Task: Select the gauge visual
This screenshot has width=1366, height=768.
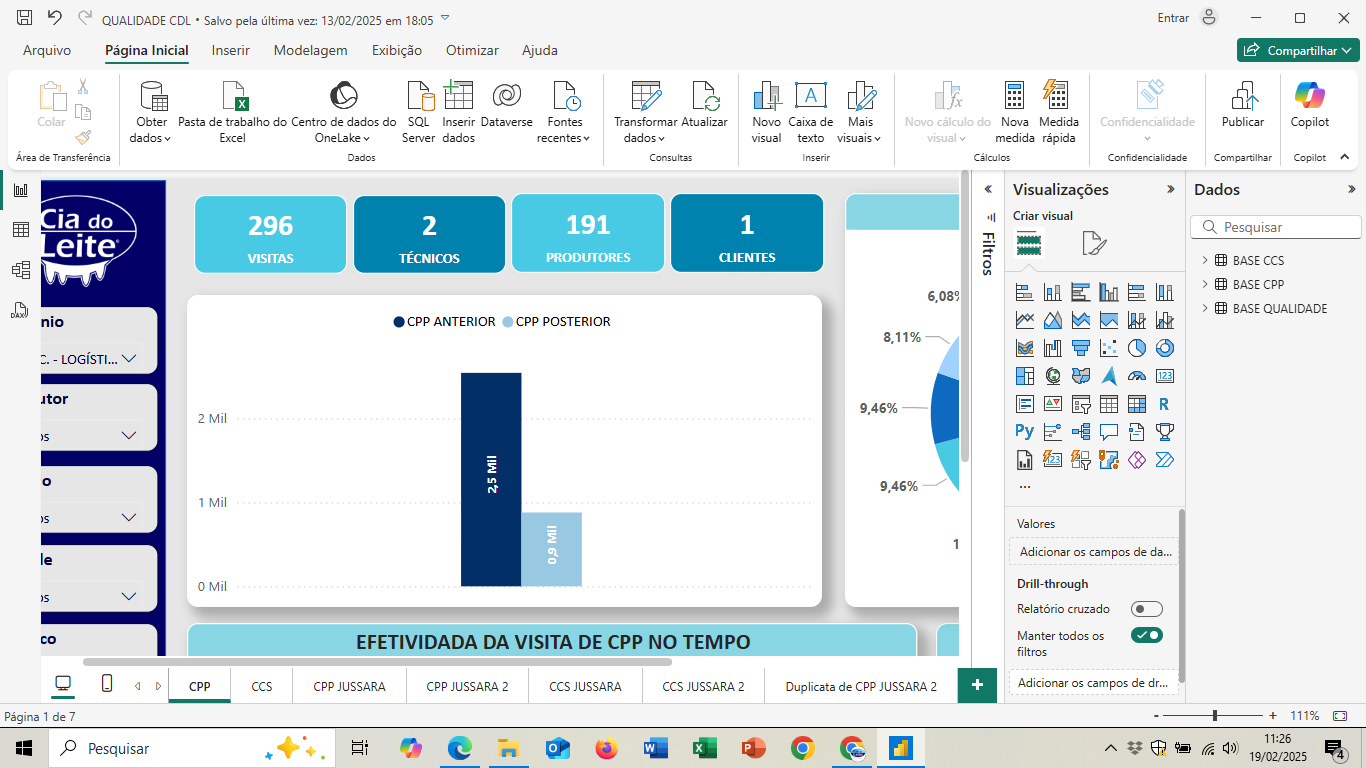Action: point(1136,376)
